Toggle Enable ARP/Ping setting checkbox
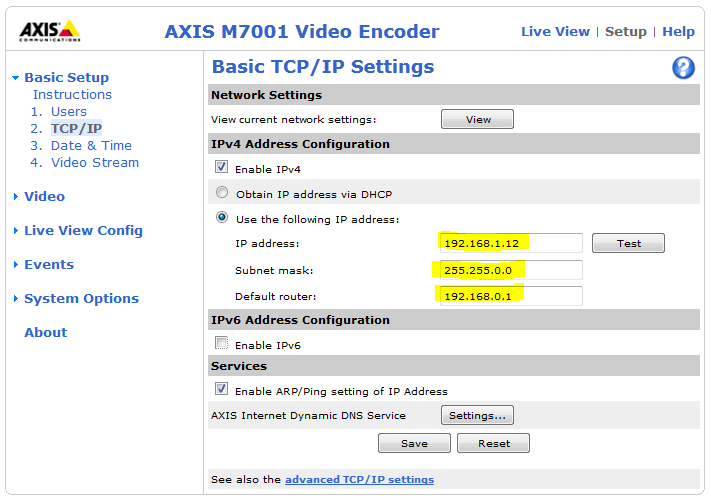 point(222,390)
